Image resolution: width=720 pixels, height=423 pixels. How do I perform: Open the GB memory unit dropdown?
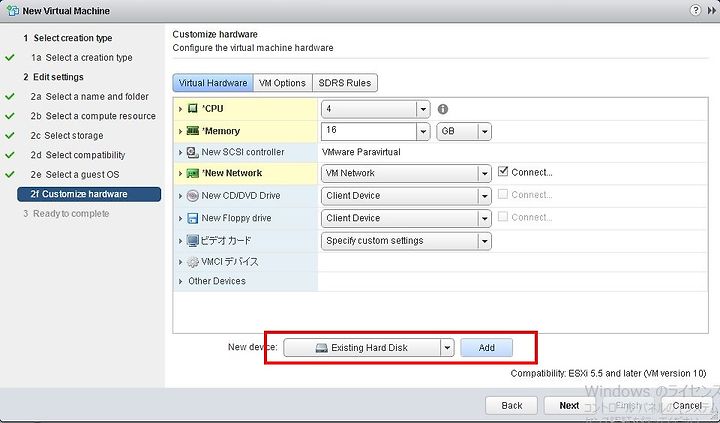(484, 132)
